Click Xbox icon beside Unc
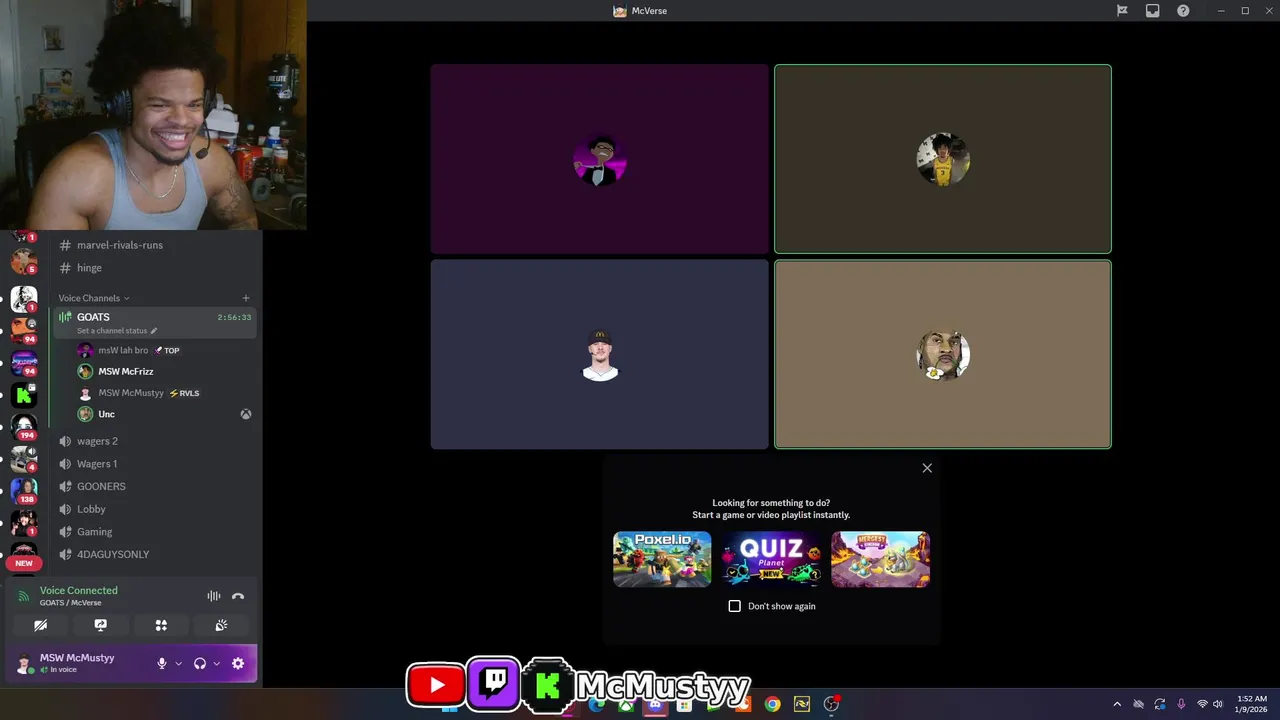The width and height of the screenshot is (1280, 720). click(x=245, y=414)
